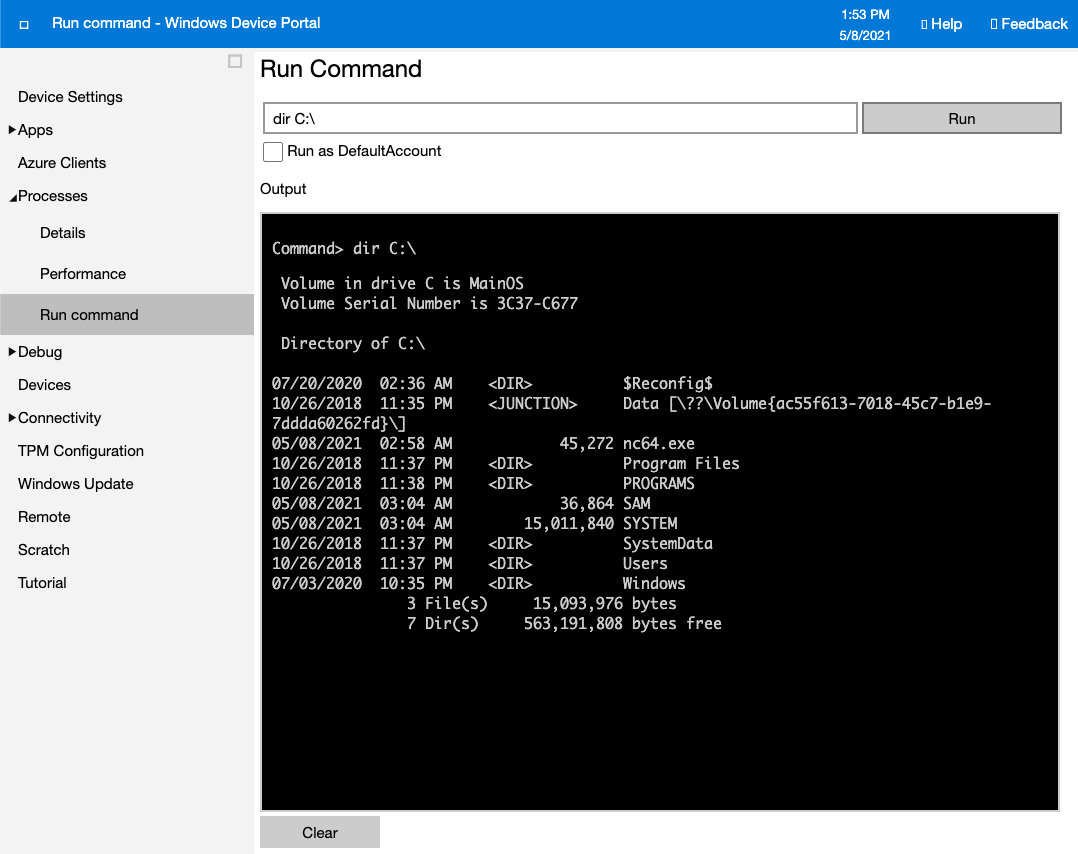The image size is (1078, 854).
Task: Go to Azure Clients page
Action: tap(62, 163)
